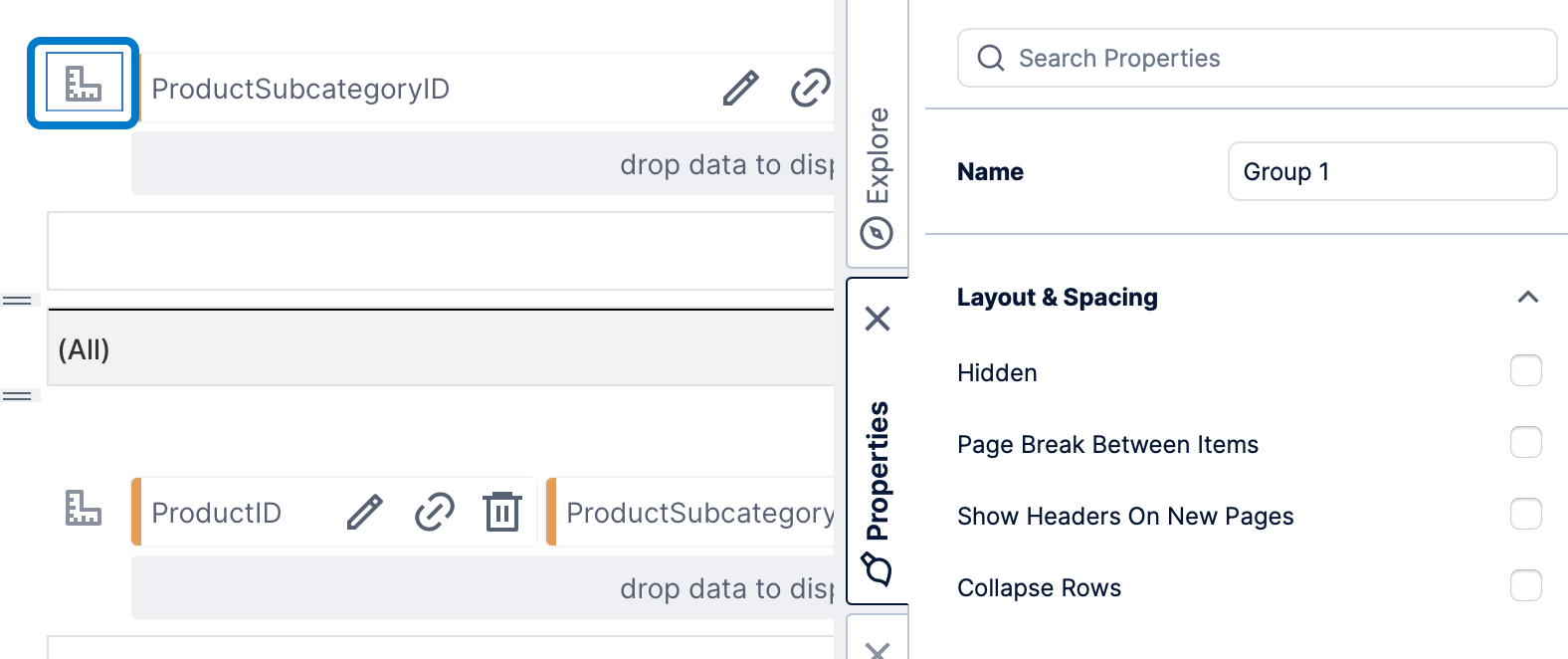Enable the Hidden checkbox
This screenshot has height=659, width=1568.
point(1525,370)
